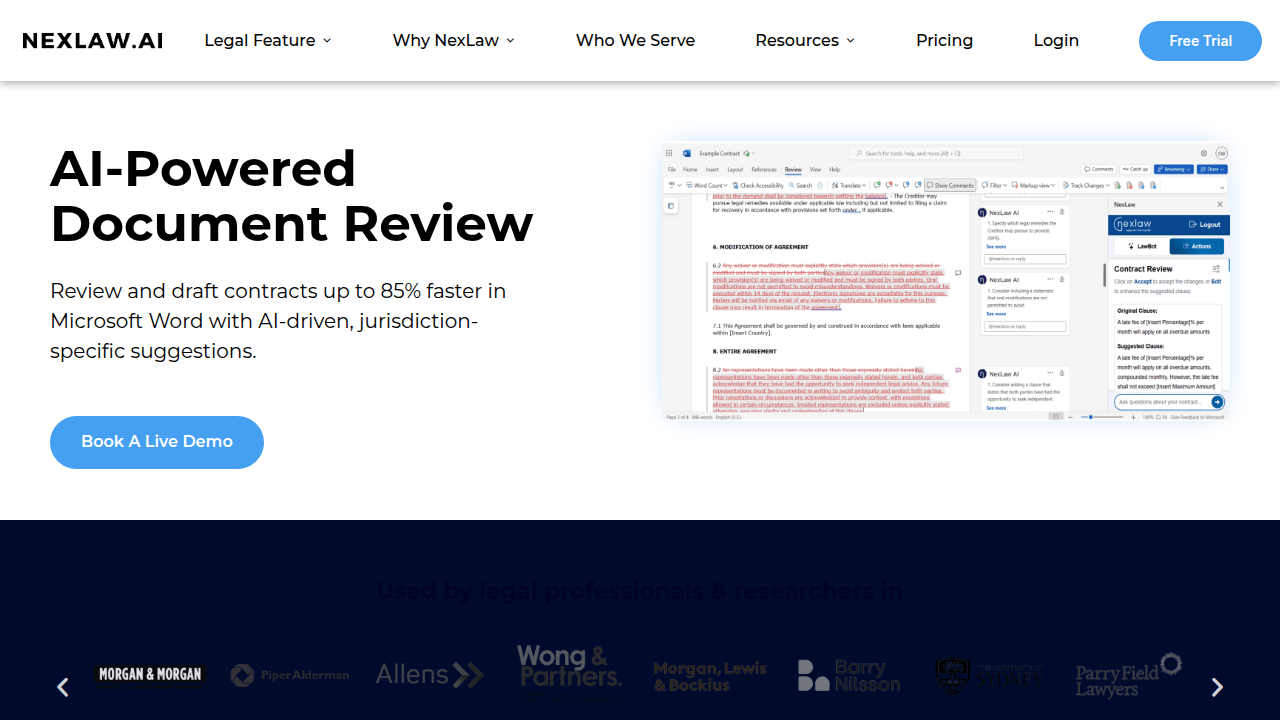
Task: Click the Morgan & Morgan logo
Action: [x=150, y=675]
